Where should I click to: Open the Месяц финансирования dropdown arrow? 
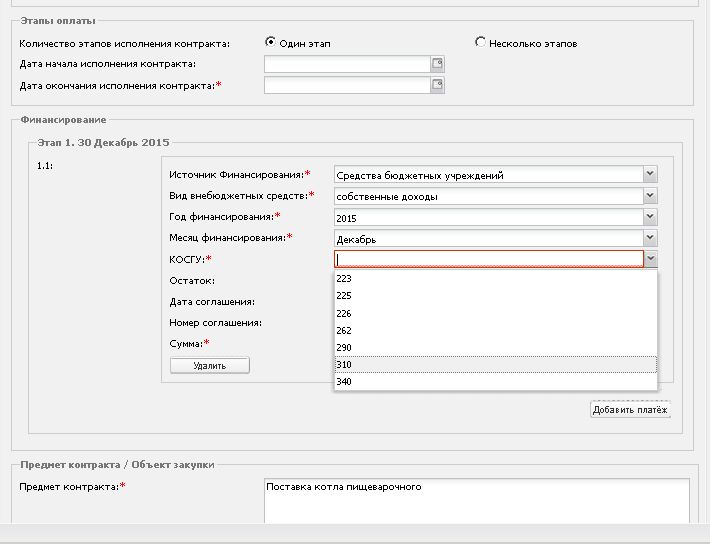[650, 238]
